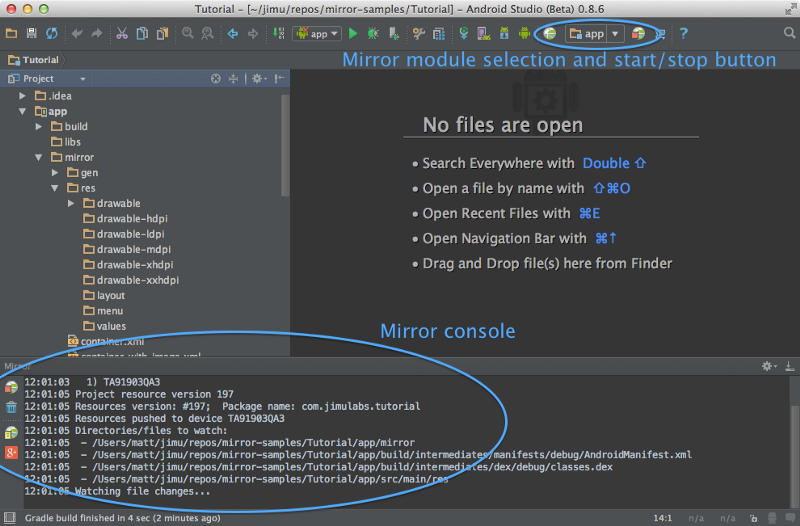Select the drawable-mdpi folder
Viewport: 800px width, 526px height.
127,249
